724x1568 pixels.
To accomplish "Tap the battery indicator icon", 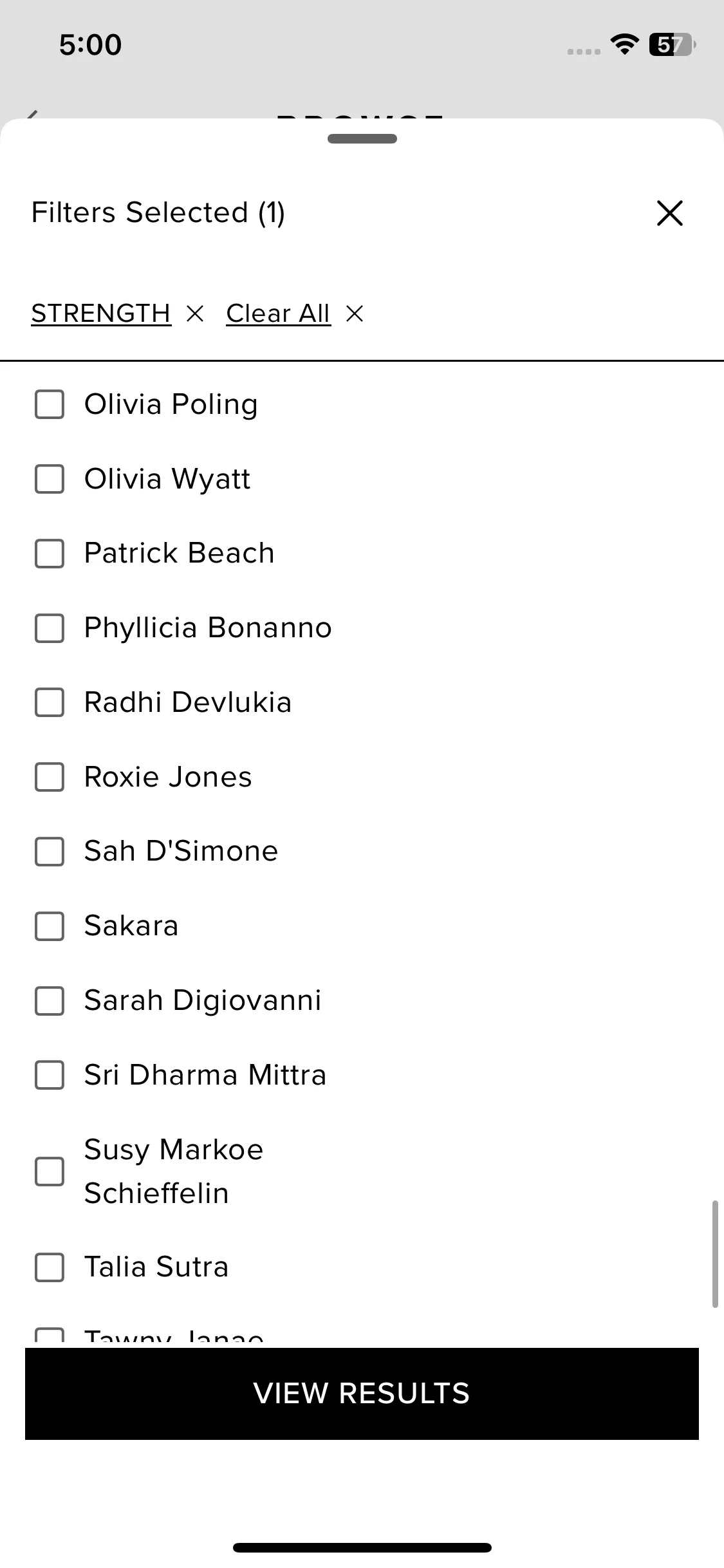I will click(672, 44).
